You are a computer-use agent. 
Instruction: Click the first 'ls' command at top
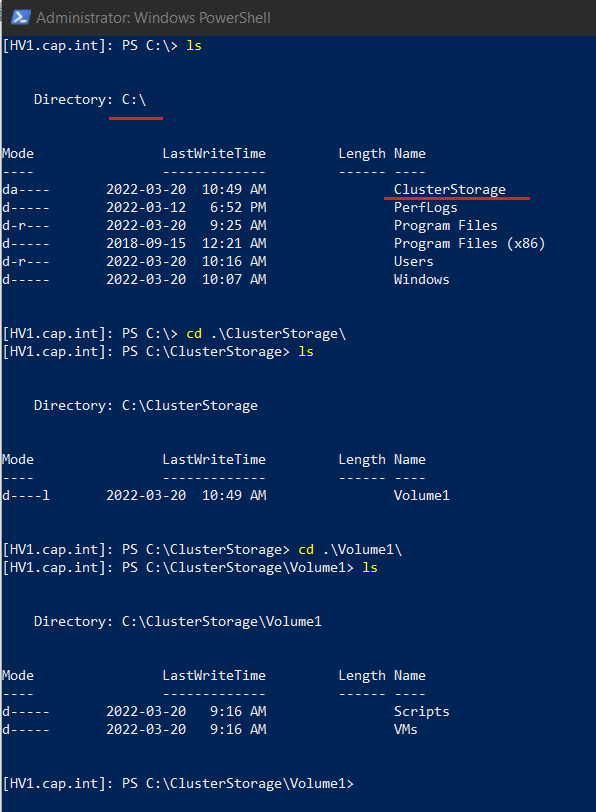pos(194,46)
